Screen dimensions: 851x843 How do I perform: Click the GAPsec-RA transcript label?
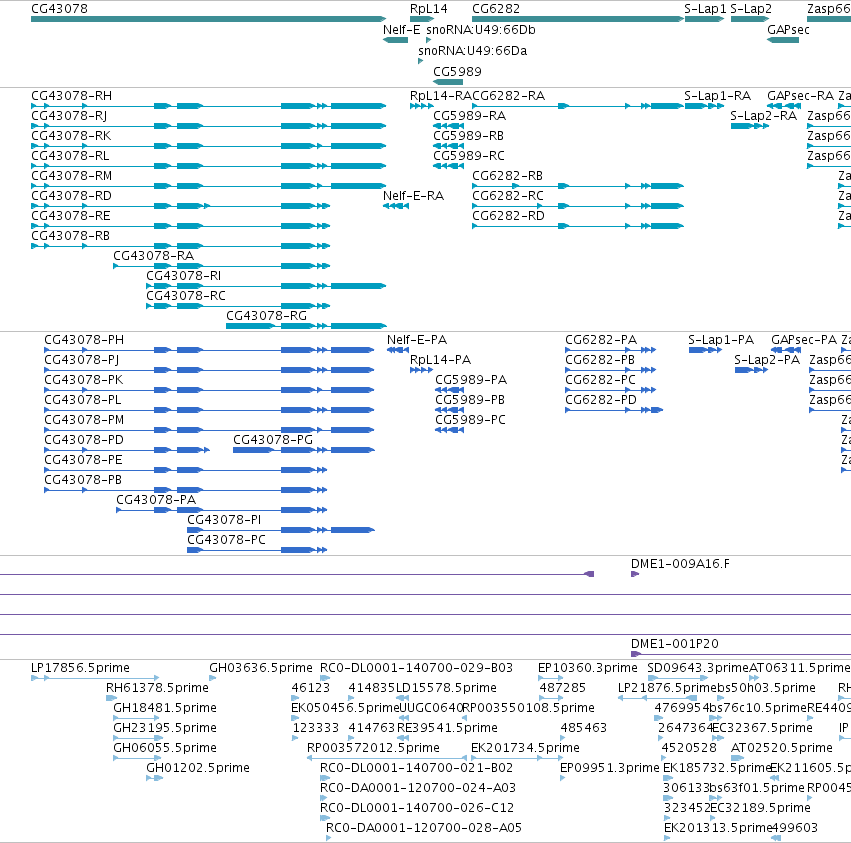(x=801, y=96)
